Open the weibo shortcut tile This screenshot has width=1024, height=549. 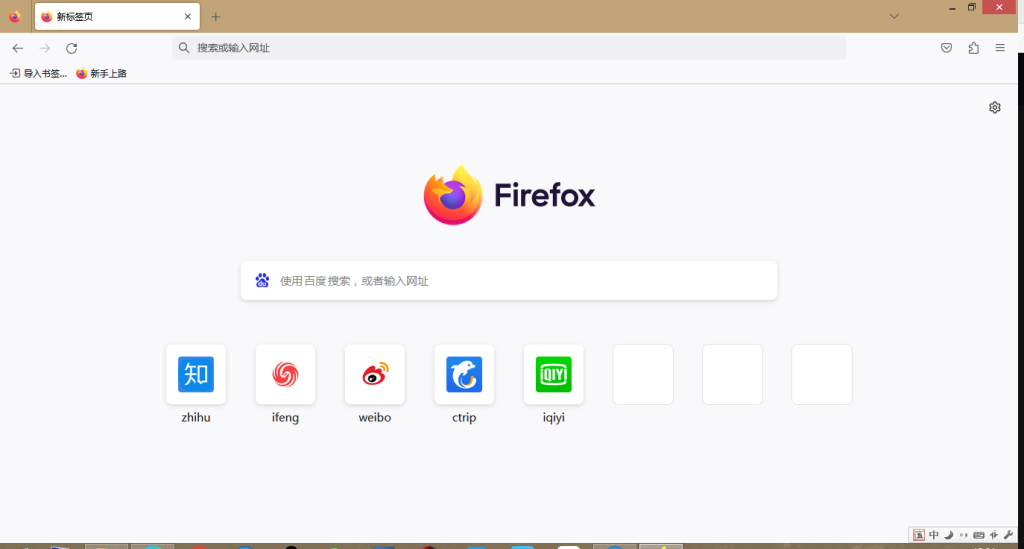[375, 374]
